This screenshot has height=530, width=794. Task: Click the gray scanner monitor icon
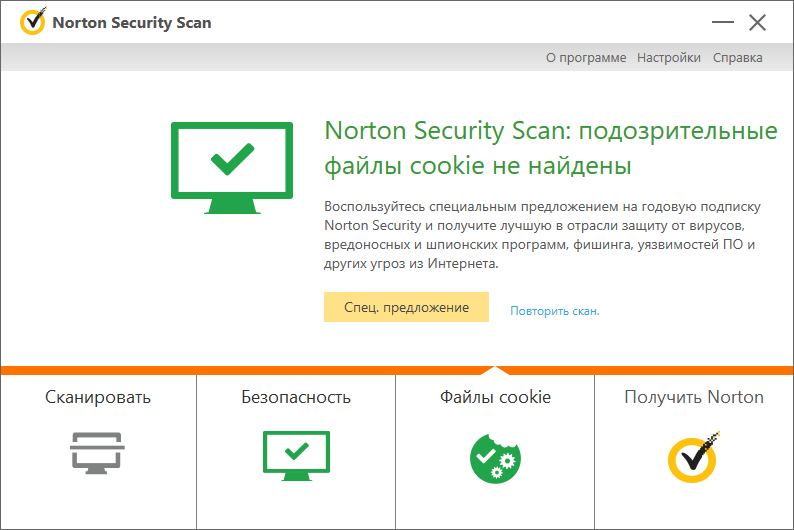[x=97, y=453]
